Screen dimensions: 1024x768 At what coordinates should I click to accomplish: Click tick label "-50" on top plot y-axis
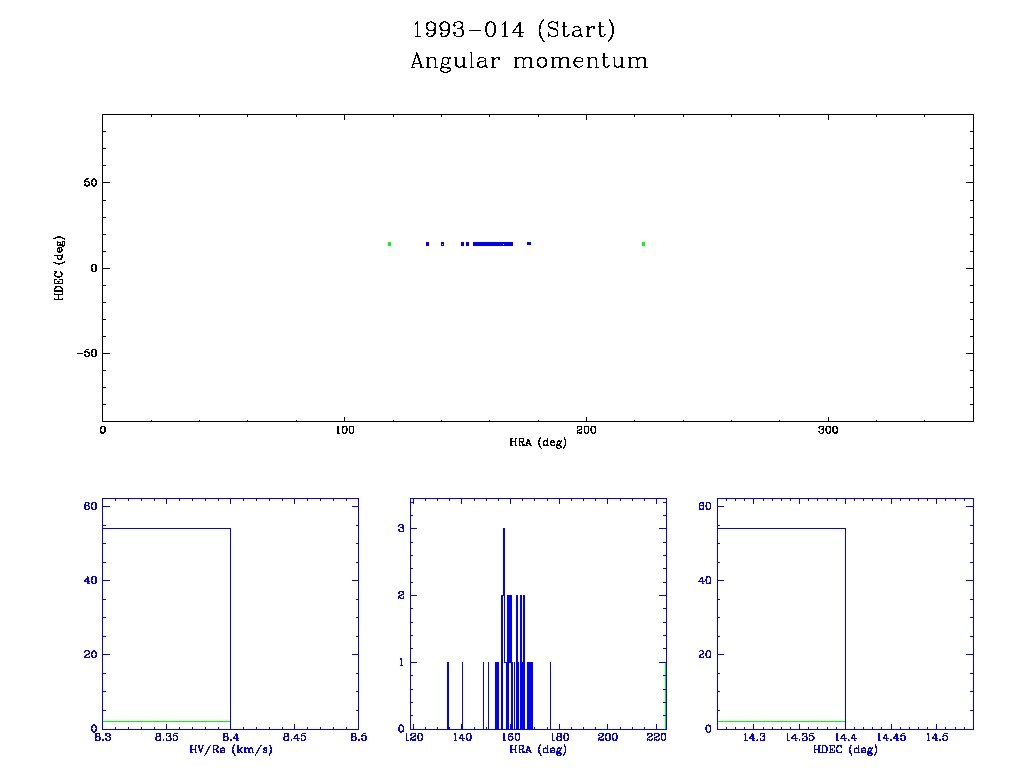[87, 353]
